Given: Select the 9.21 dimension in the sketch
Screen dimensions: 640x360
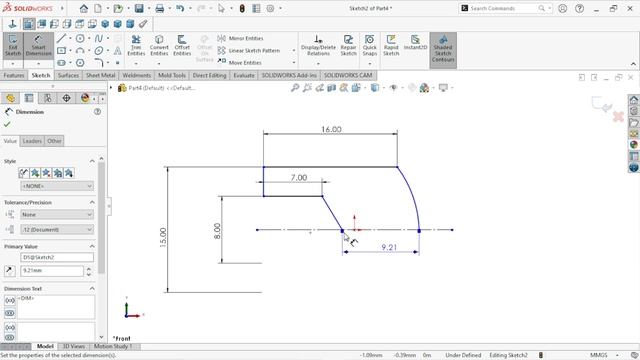Looking at the screenshot, I should coord(389,247).
